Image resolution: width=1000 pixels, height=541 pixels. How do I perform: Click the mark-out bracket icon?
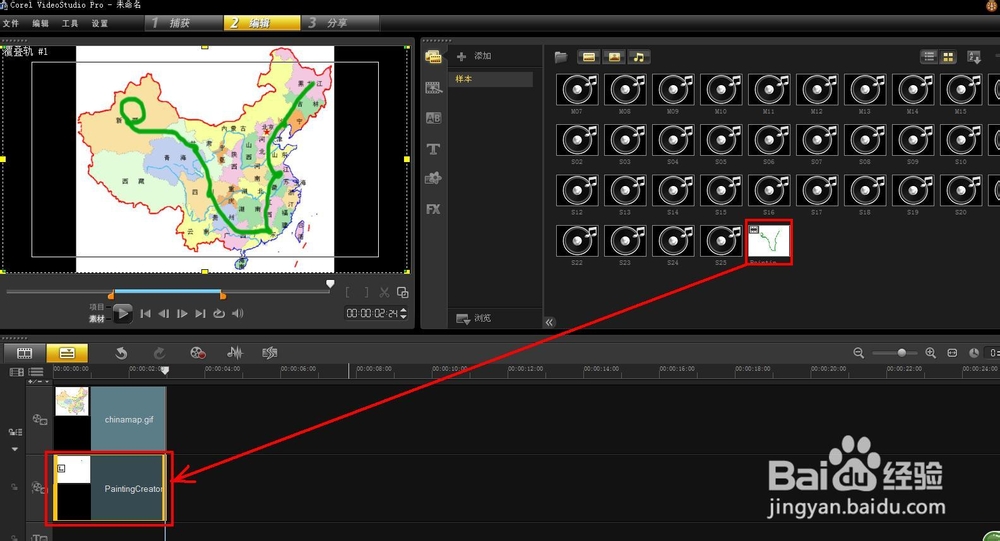click(x=366, y=292)
